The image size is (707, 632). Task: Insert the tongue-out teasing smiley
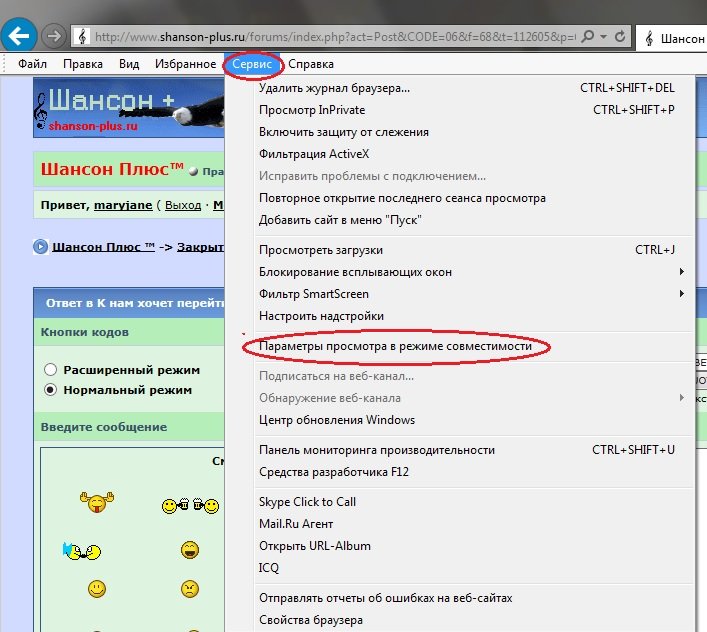(98, 503)
